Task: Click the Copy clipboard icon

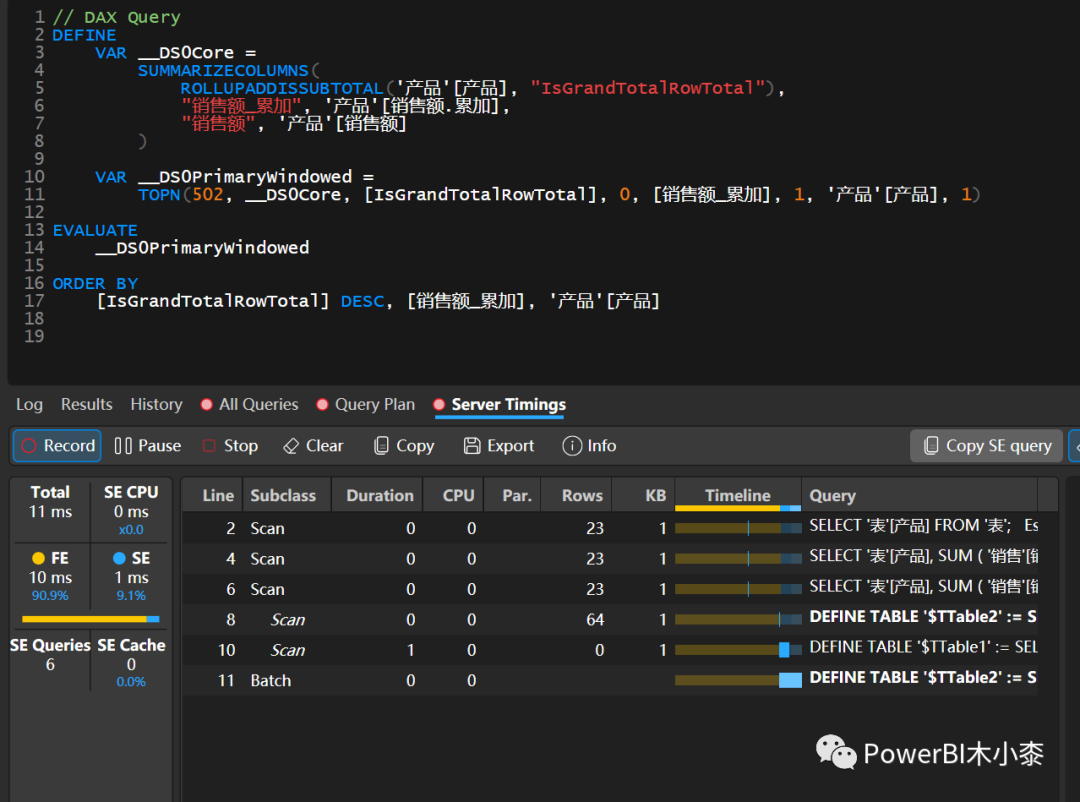Action: 381,446
